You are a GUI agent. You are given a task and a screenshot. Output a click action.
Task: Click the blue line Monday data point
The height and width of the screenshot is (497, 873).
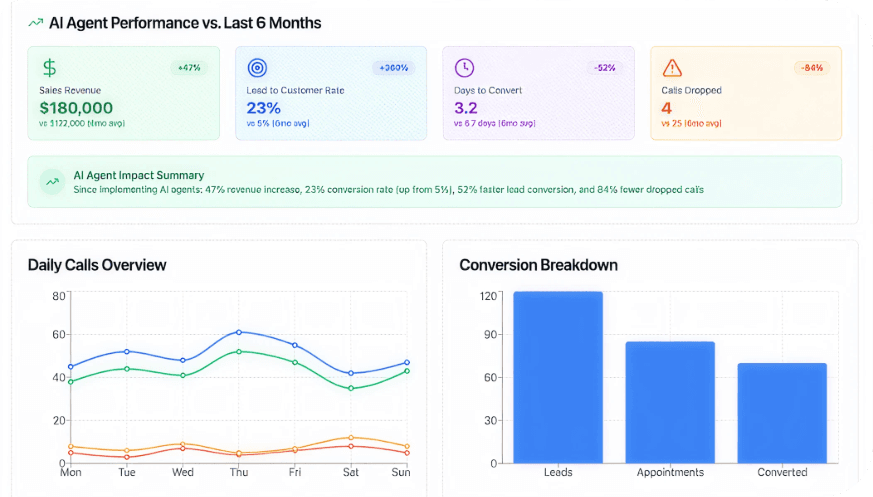[x=71, y=367]
